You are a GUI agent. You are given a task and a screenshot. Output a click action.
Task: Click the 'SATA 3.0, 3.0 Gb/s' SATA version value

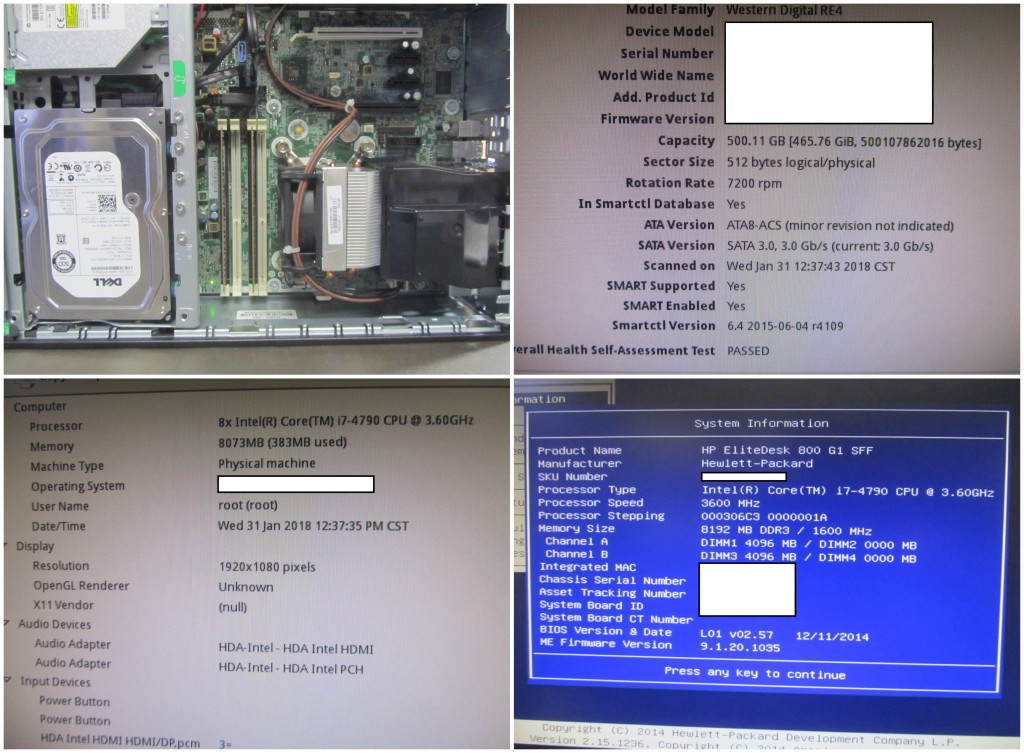829,246
